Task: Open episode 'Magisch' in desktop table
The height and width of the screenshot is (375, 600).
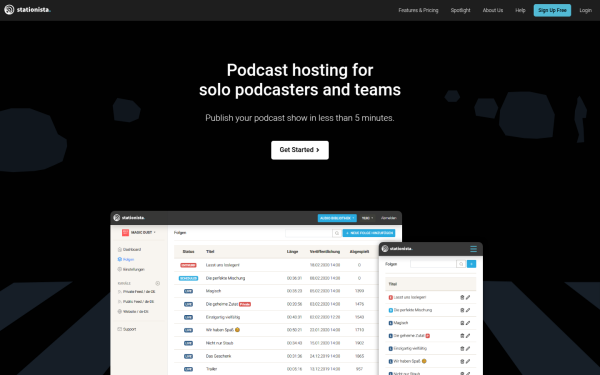Action: click(213, 291)
